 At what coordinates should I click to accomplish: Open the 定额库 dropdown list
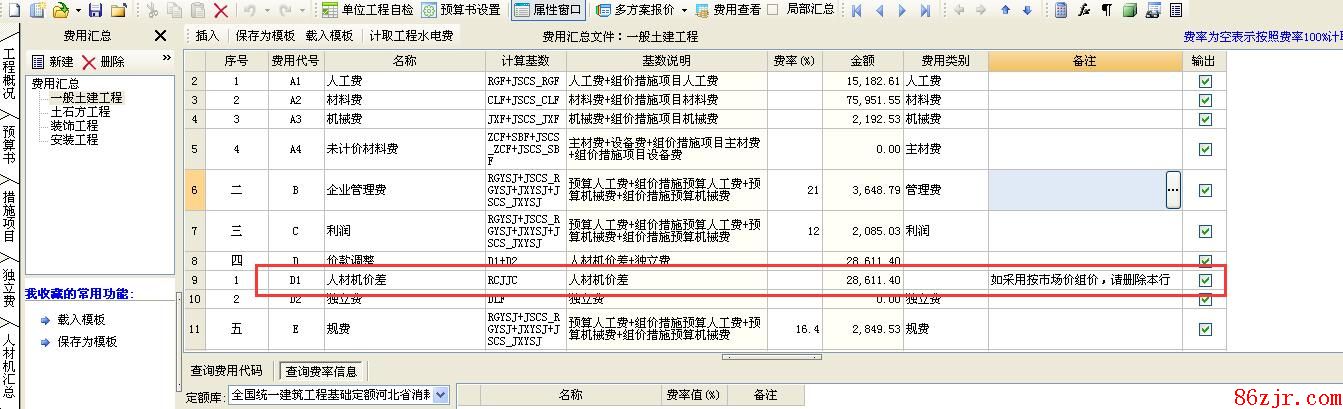[x=441, y=395]
